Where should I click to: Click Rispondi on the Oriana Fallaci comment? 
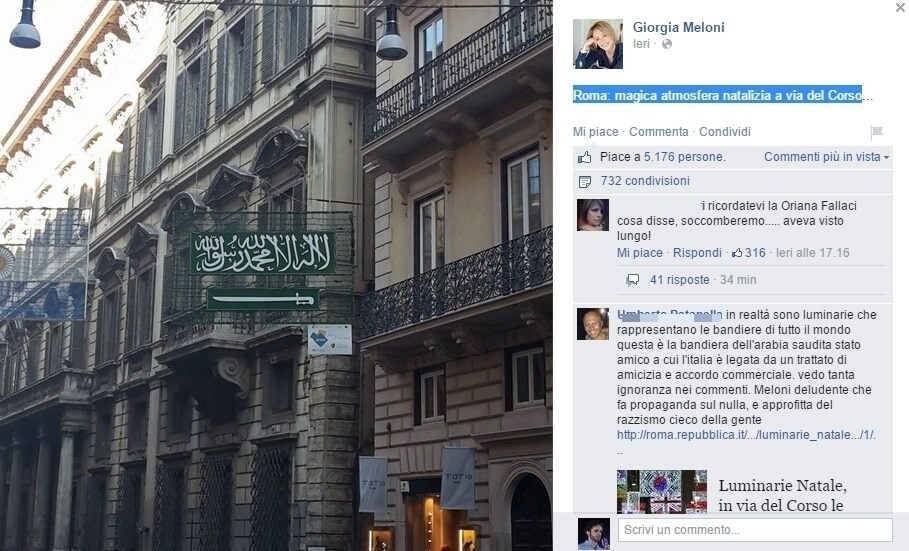pyautogui.click(x=697, y=253)
